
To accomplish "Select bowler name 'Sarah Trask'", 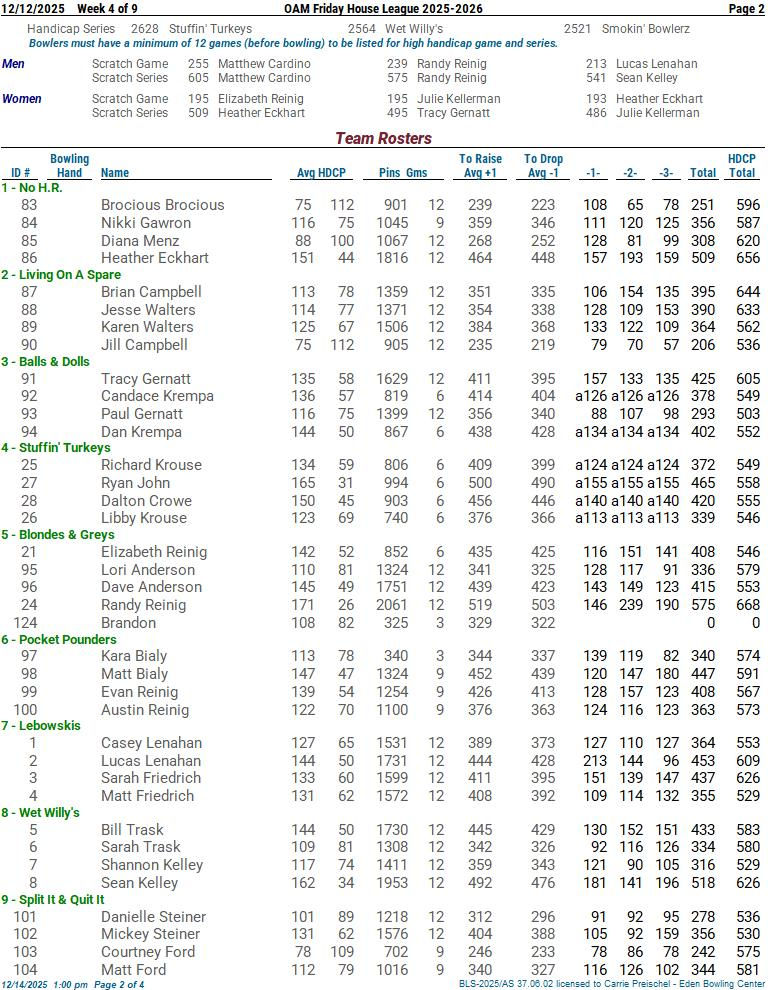I will tap(141, 847).
